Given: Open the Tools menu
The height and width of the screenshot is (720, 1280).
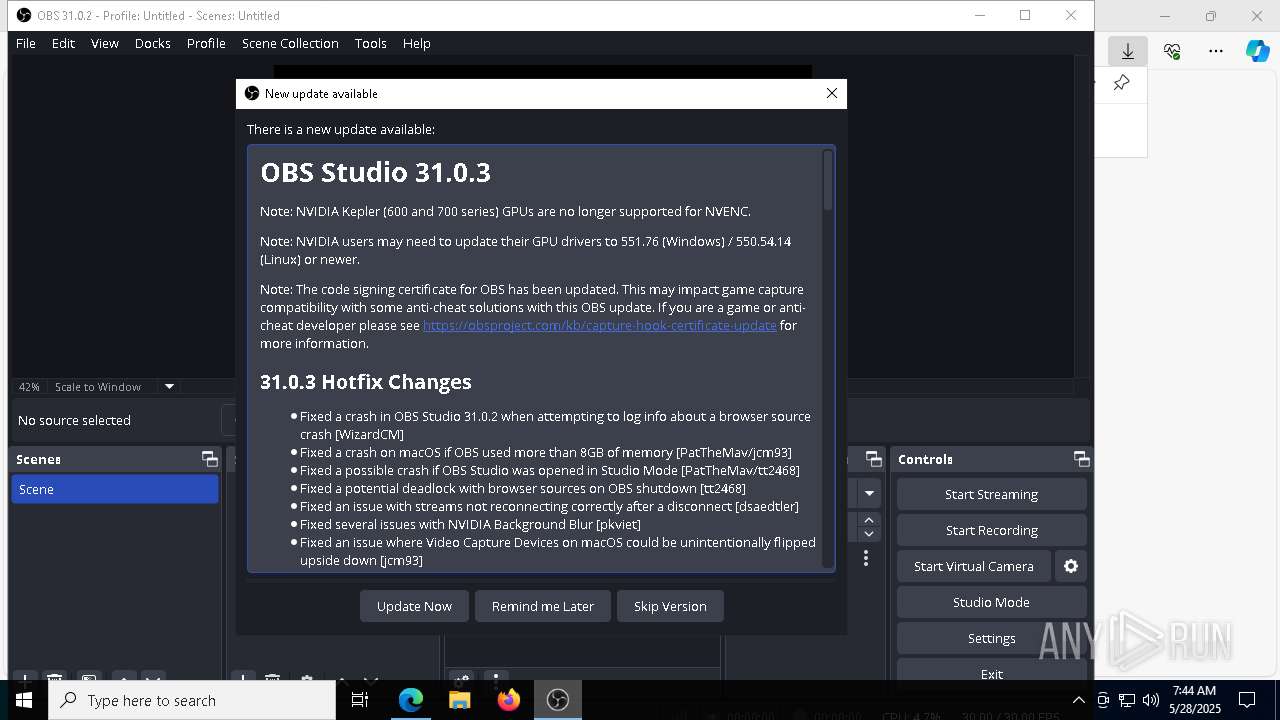Looking at the screenshot, I should point(370,43).
